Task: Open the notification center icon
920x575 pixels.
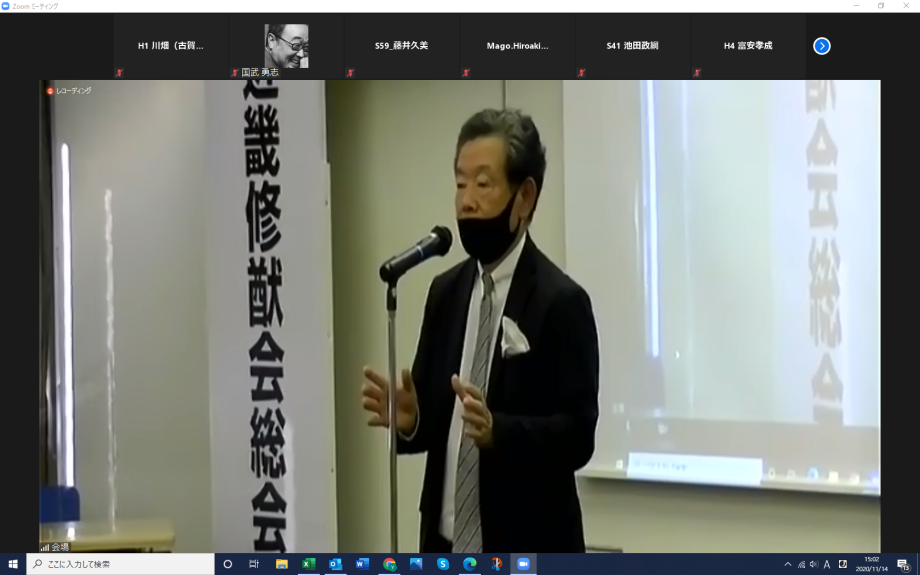Action: 903,564
